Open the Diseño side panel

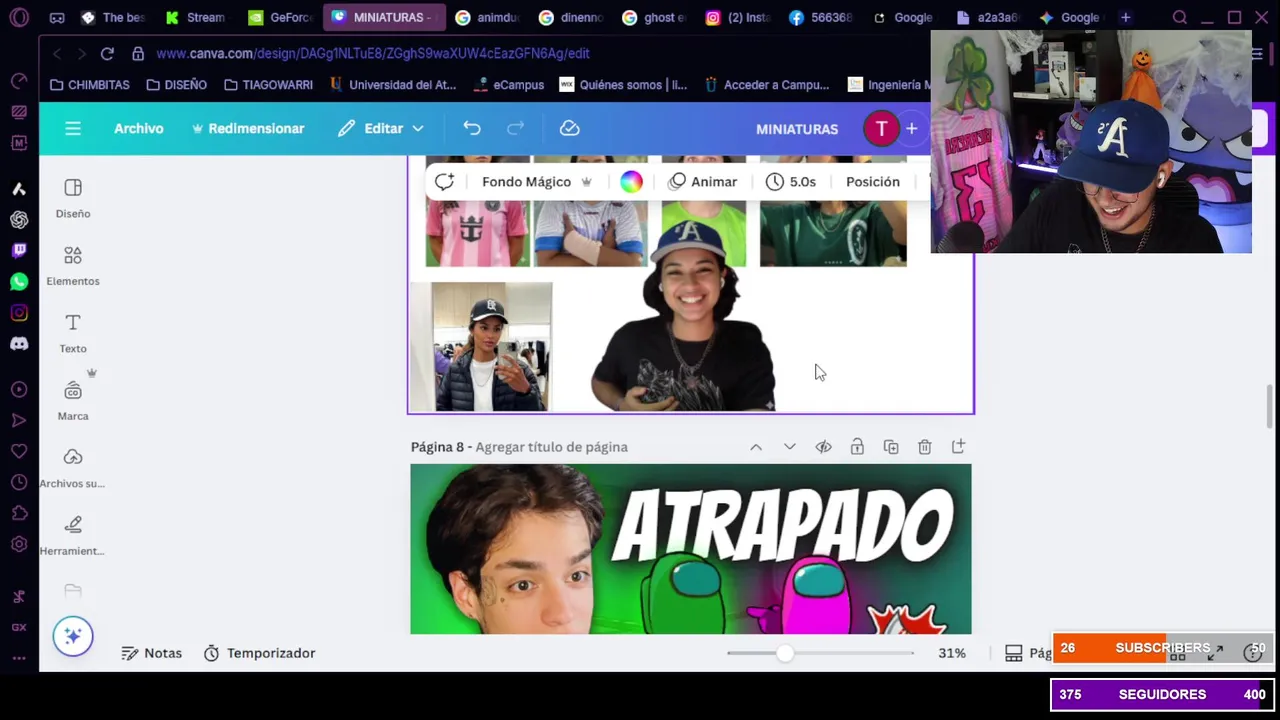(73, 198)
